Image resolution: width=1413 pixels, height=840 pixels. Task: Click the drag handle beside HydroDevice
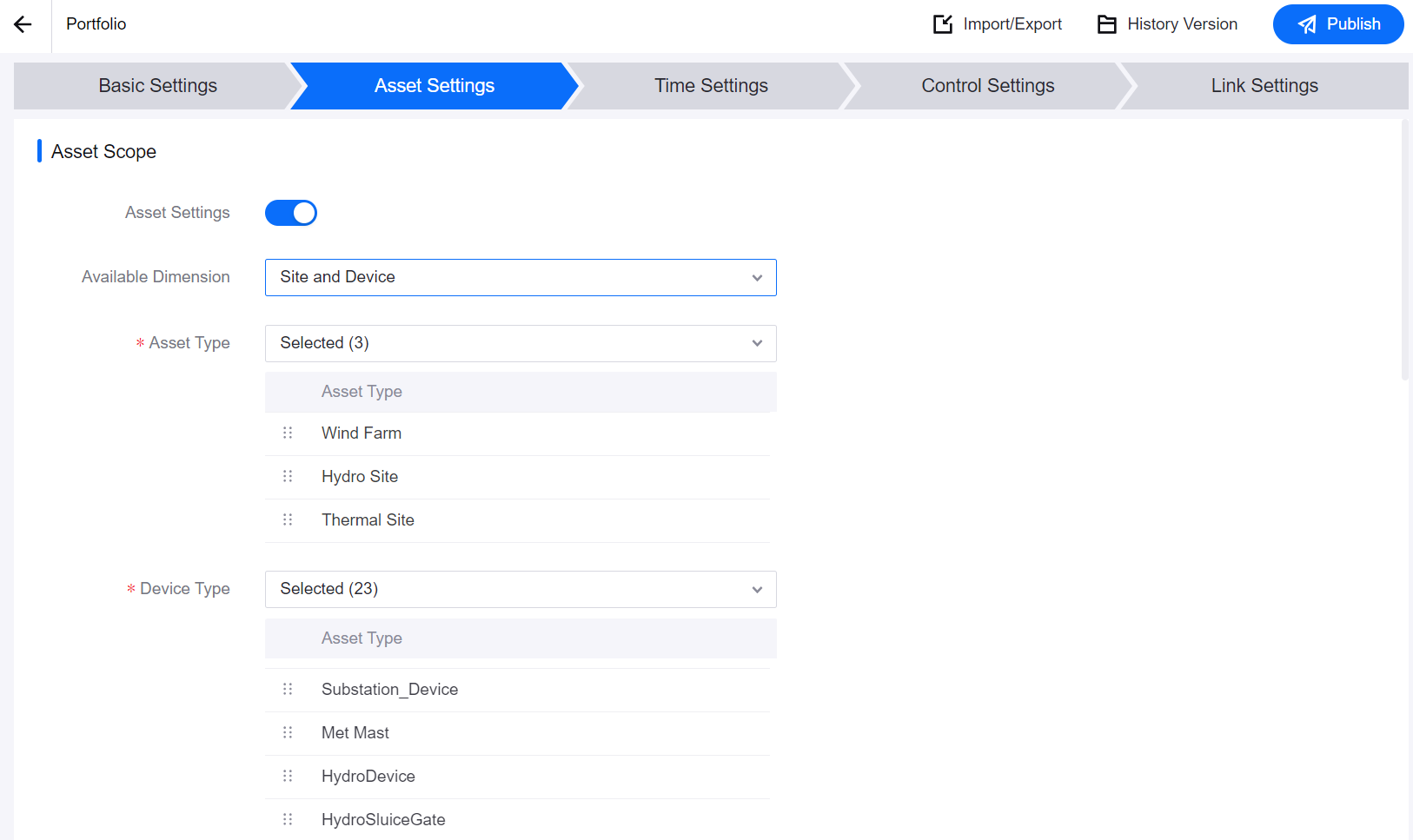pyautogui.click(x=288, y=776)
